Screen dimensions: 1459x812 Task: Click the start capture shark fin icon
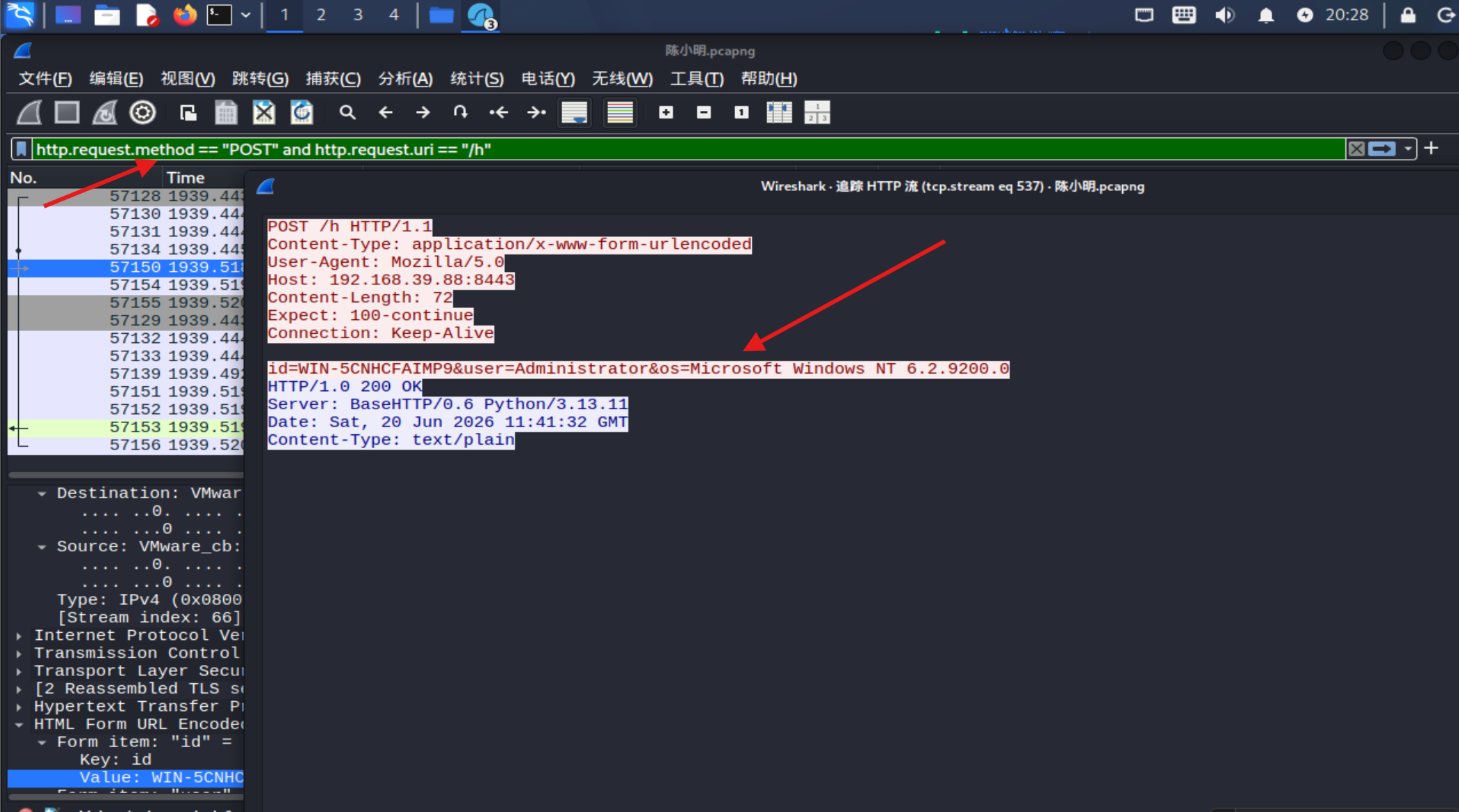[29, 112]
